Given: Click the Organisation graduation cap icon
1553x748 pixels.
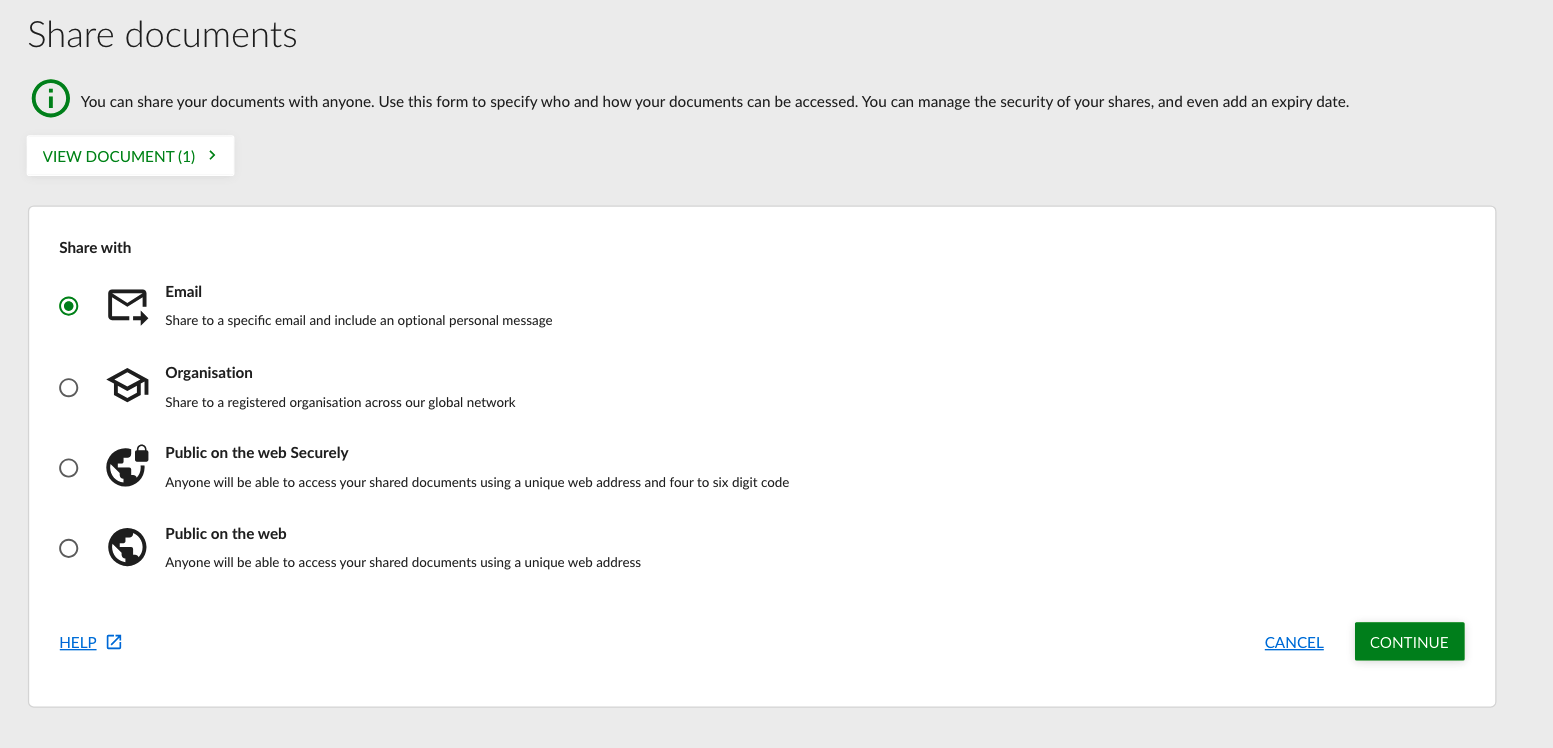Looking at the screenshot, I should [128, 386].
